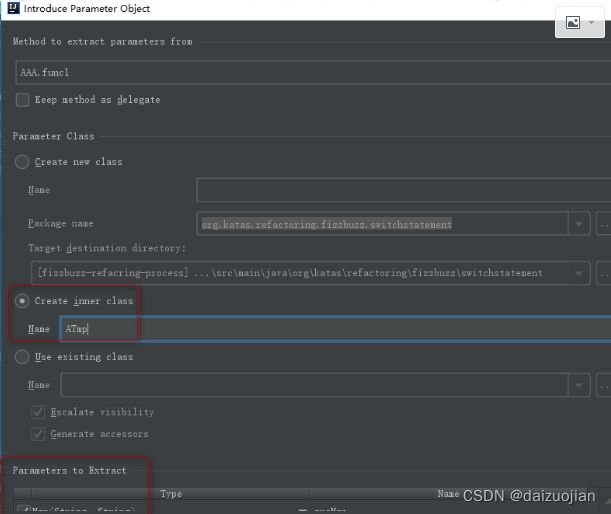Click the Target destination directory label
Screen dimensions: 611x514
coord(107,248)
